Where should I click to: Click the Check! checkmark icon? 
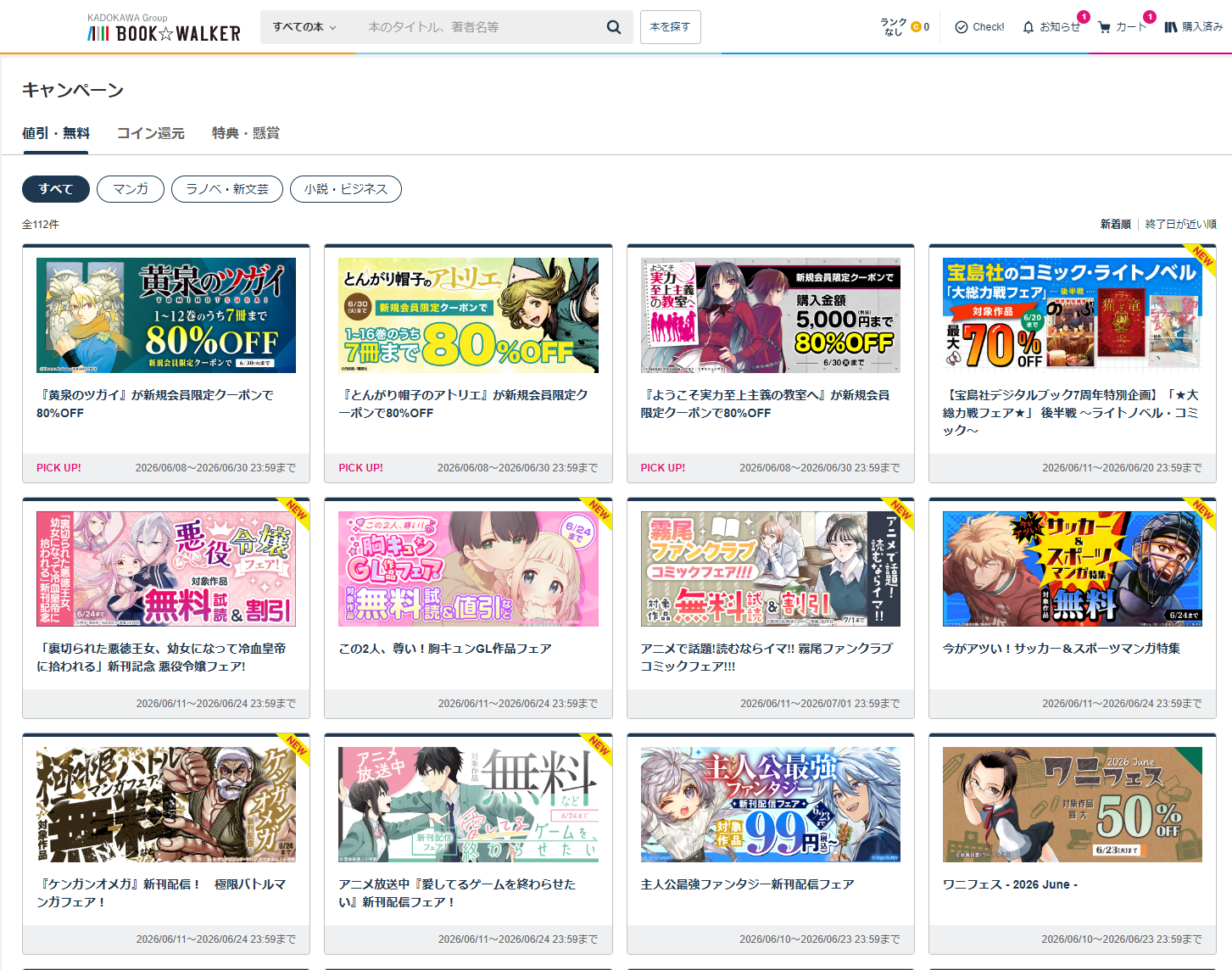[961, 27]
